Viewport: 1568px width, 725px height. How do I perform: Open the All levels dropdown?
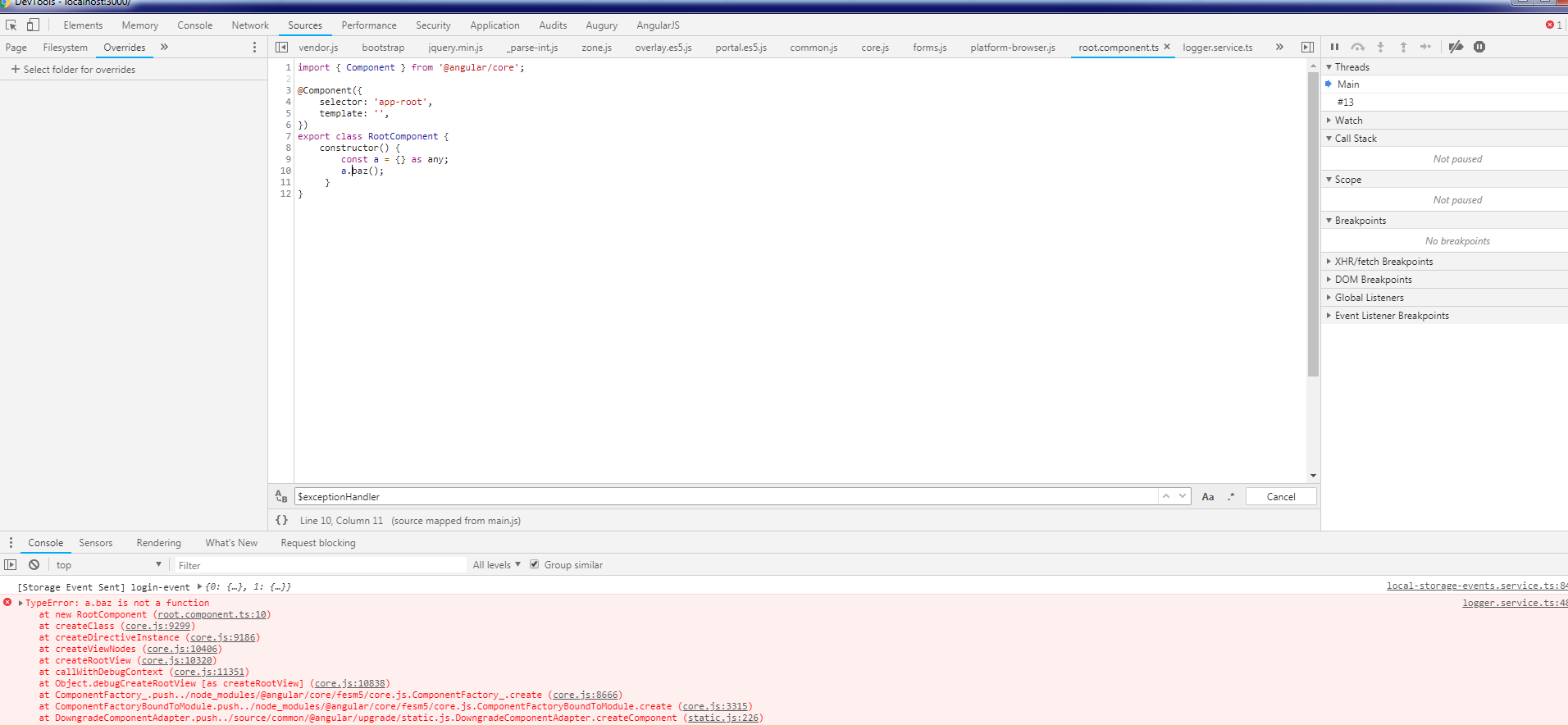pyautogui.click(x=497, y=565)
